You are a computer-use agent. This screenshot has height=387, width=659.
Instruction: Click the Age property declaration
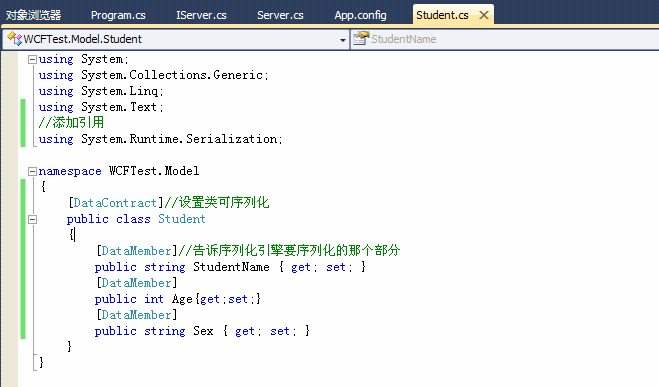[177, 299]
